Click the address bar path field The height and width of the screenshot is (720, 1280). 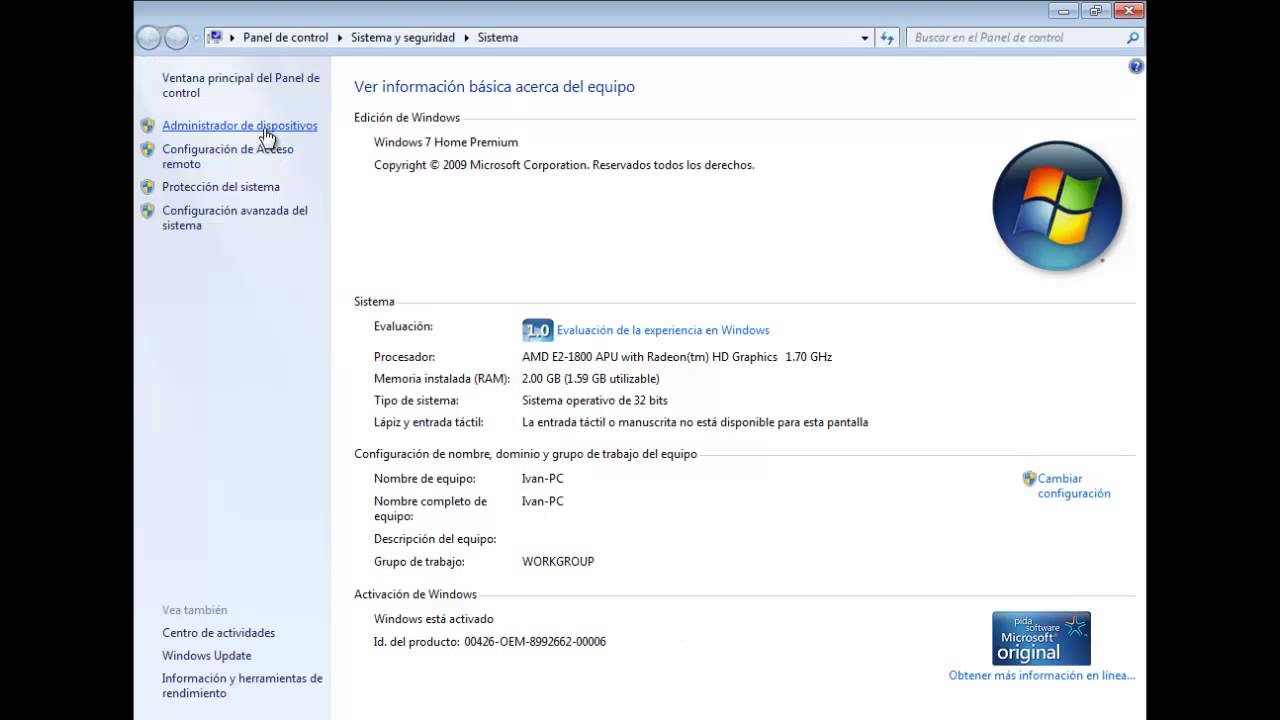(x=540, y=38)
